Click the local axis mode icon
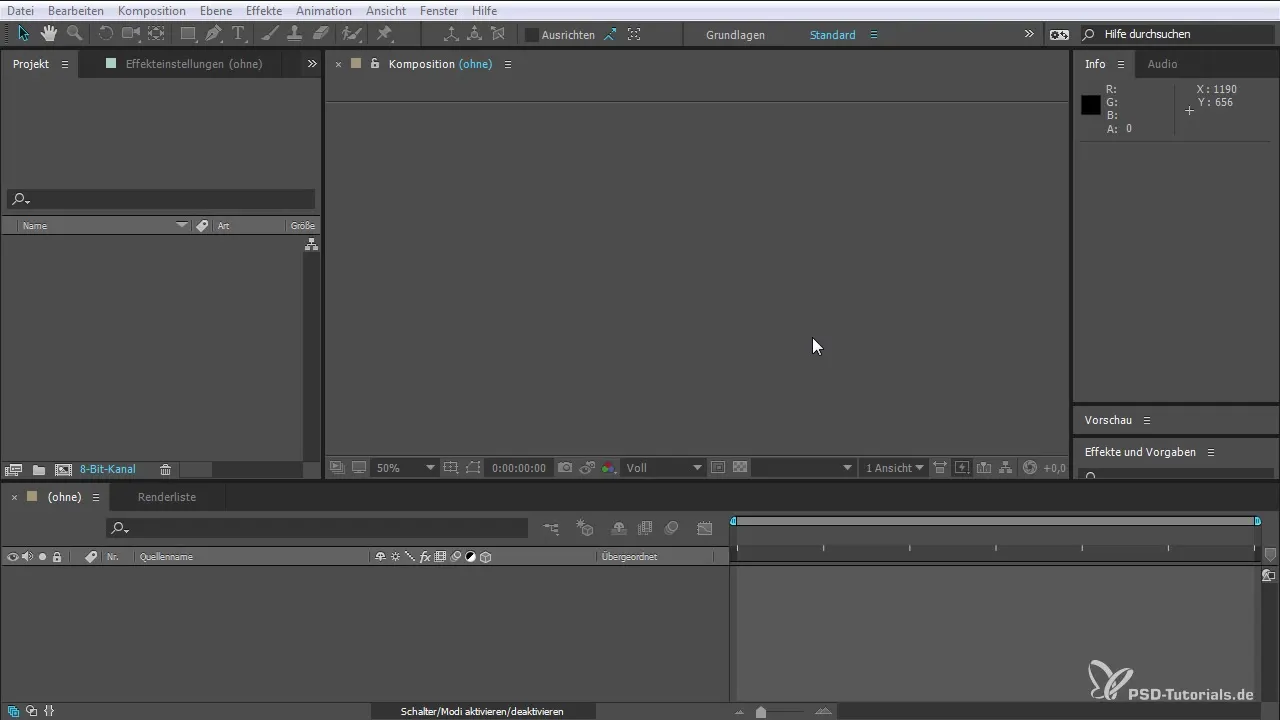Viewport: 1280px width, 720px height. click(451, 34)
